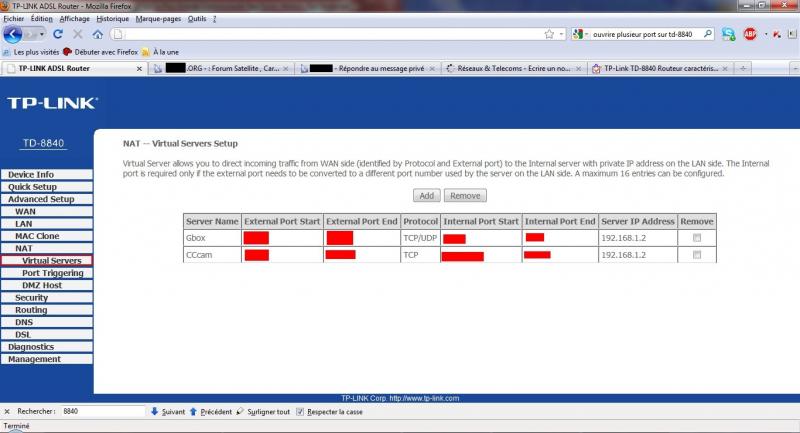Open DNS in sidebar

[x=46, y=322]
